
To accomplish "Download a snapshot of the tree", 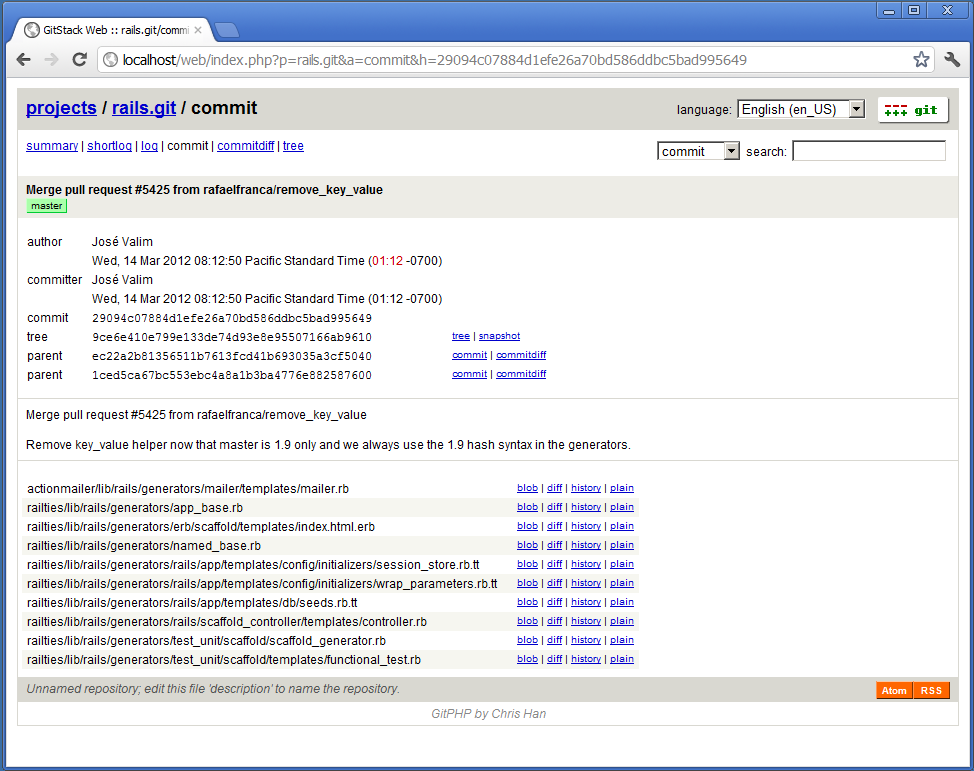I will click(499, 336).
